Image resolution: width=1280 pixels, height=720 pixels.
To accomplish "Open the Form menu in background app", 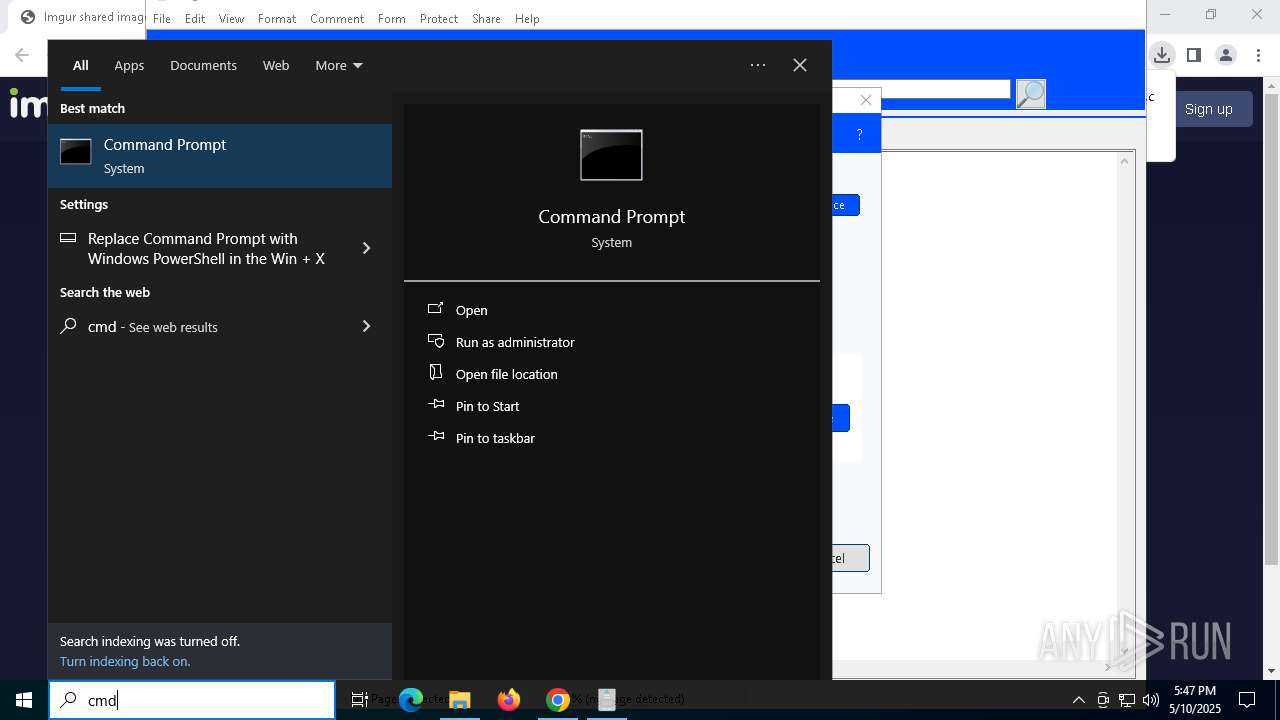I will tap(392, 18).
